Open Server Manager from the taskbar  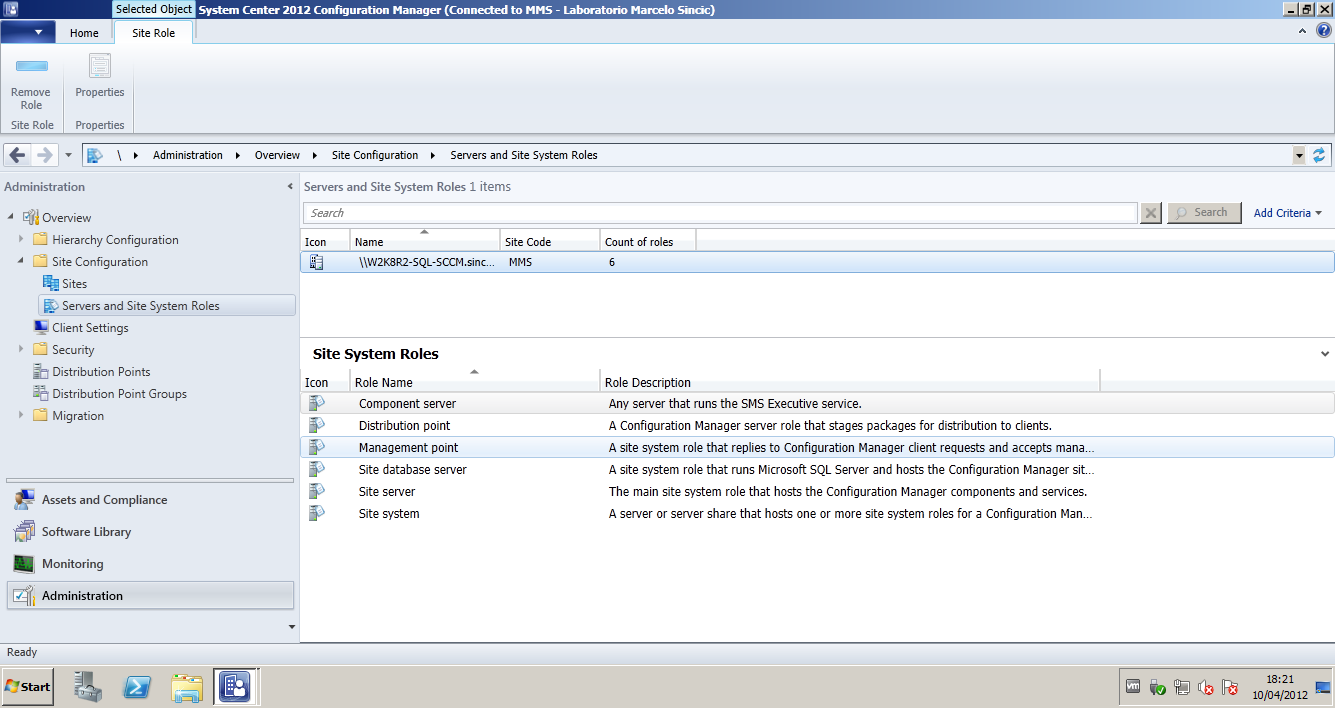tap(88, 687)
